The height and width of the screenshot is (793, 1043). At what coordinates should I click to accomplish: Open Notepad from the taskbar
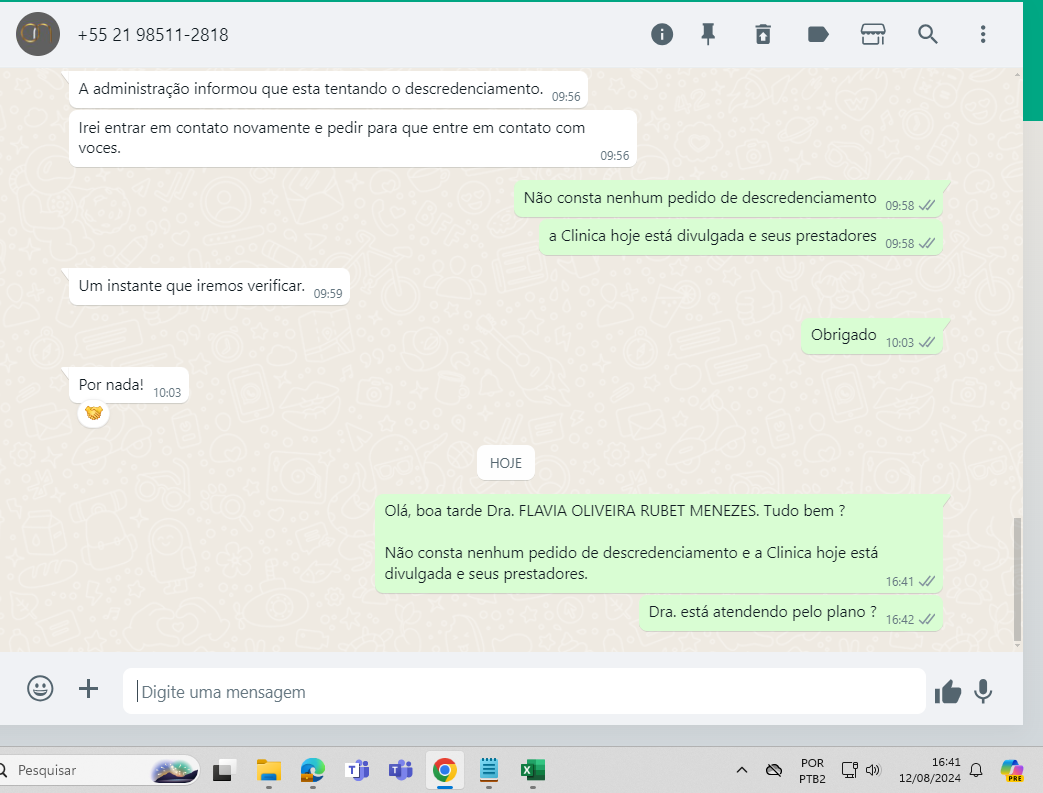489,770
